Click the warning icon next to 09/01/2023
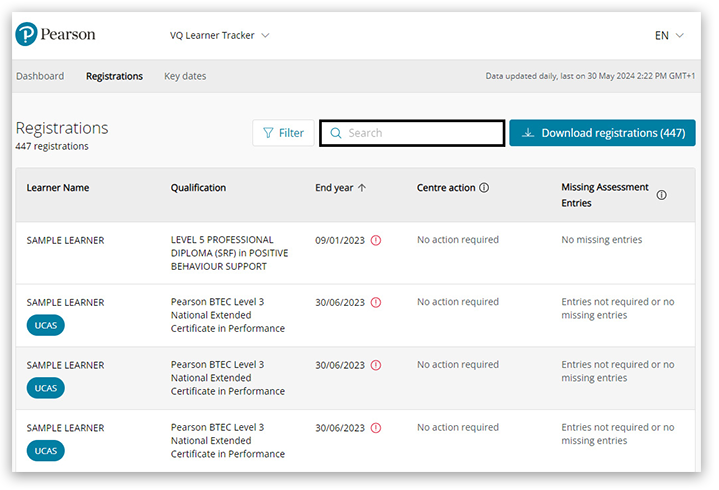Image resolution: width=719 pixels, height=490 pixels. (x=376, y=240)
